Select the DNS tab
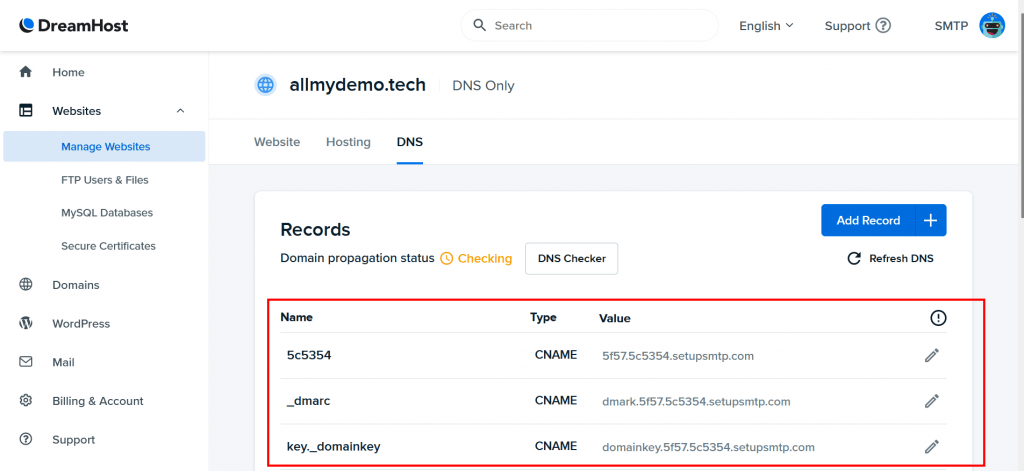The height and width of the screenshot is (471, 1024). [409, 142]
